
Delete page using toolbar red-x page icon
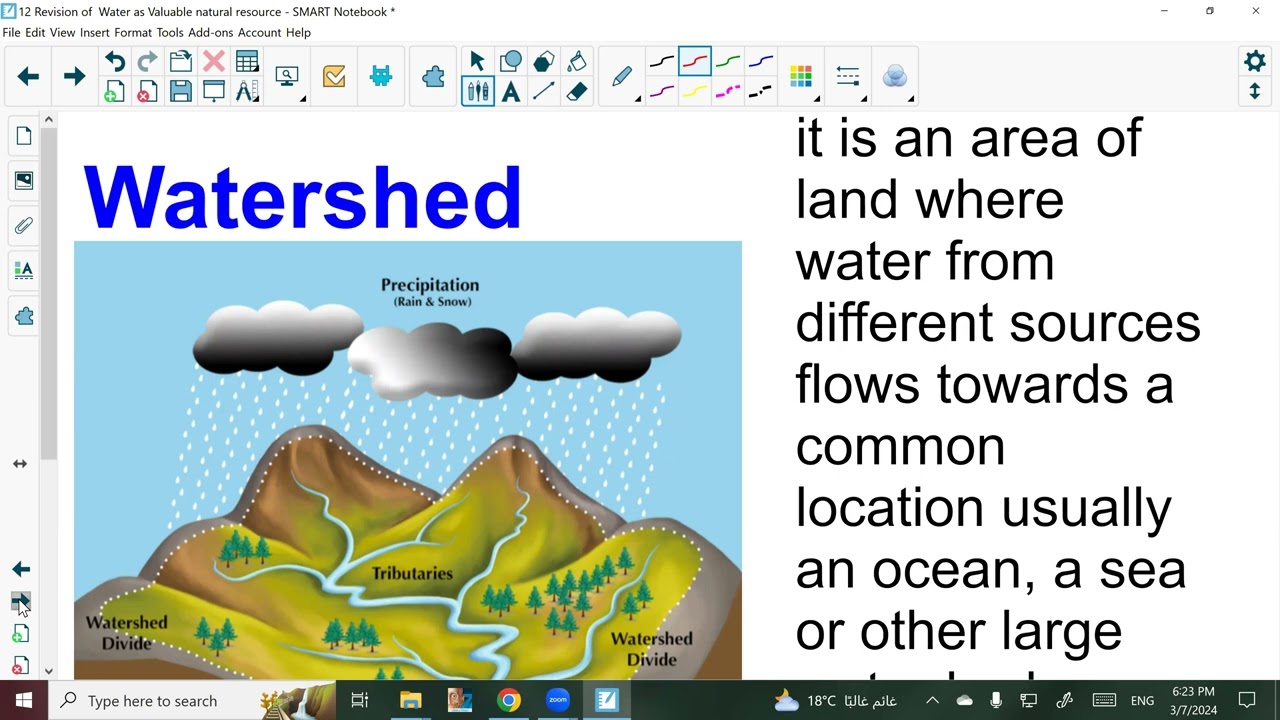[148, 92]
